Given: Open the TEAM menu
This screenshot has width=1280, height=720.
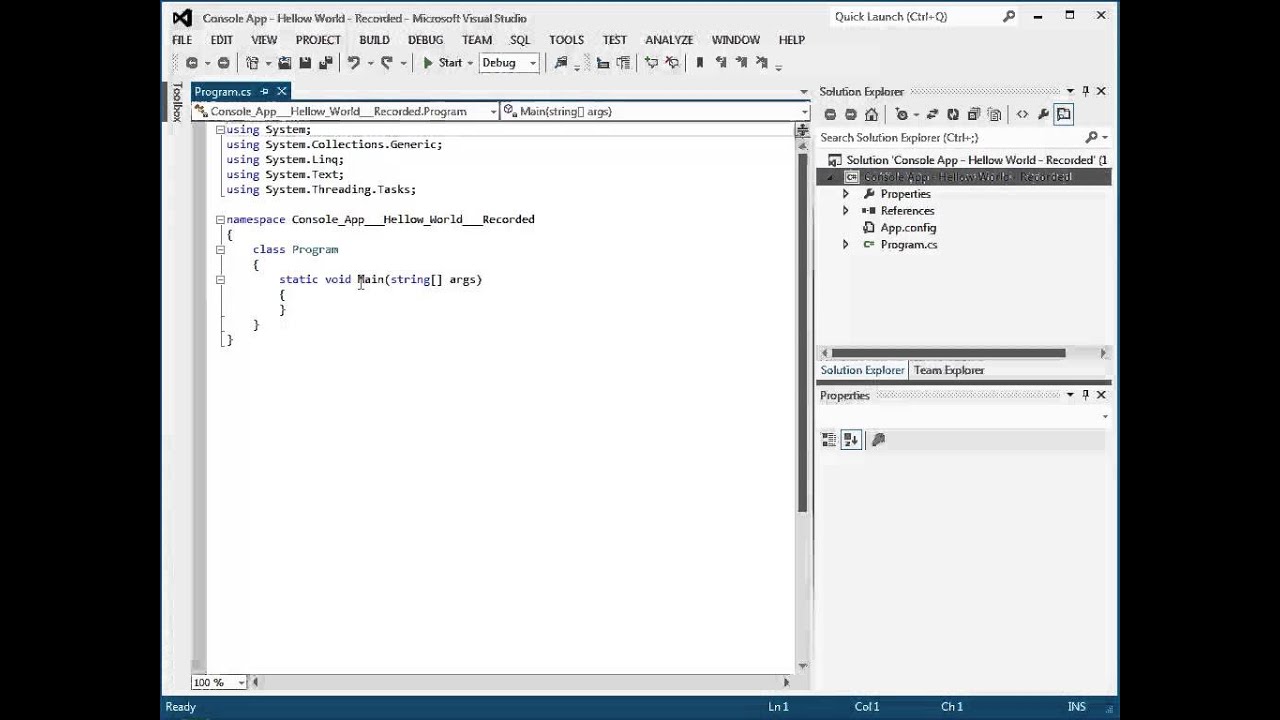Looking at the screenshot, I should pyautogui.click(x=477, y=40).
